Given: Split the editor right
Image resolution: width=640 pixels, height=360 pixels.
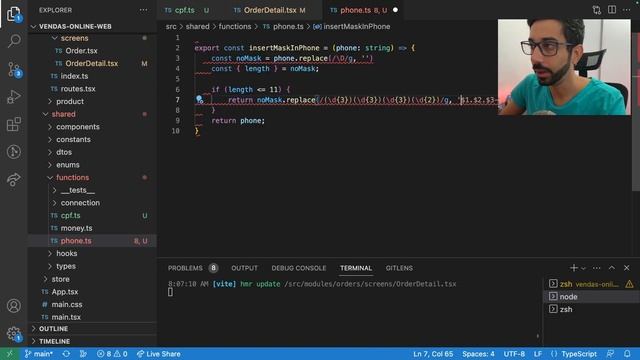Looking at the screenshot, I should click(x=612, y=10).
